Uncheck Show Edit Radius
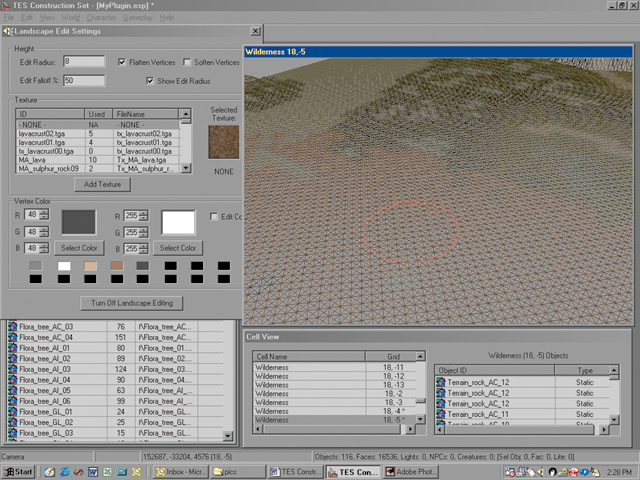Screen dimensions: 640x480 [150, 80]
